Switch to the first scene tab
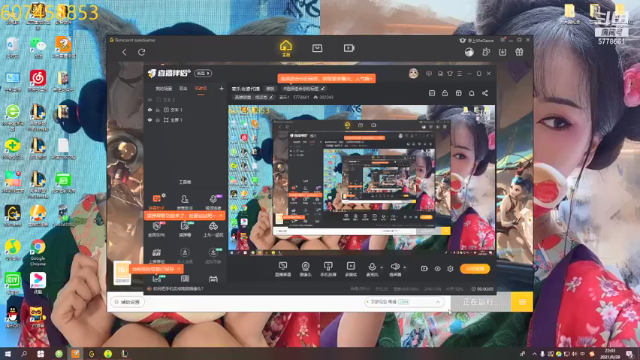The height and width of the screenshot is (360, 640). (164, 89)
